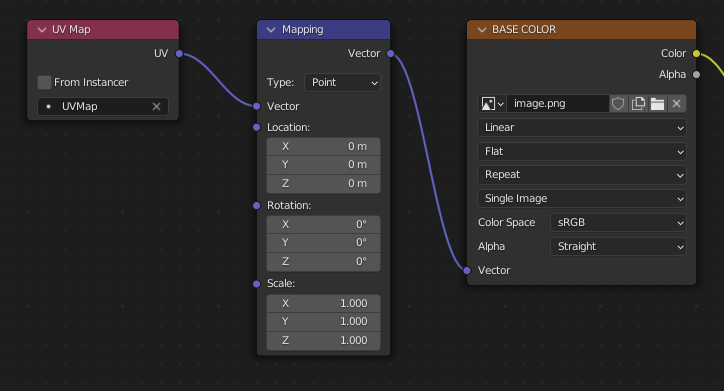Open the Flat projection dropdown
This screenshot has width=724, height=391.
pyautogui.click(x=582, y=151)
